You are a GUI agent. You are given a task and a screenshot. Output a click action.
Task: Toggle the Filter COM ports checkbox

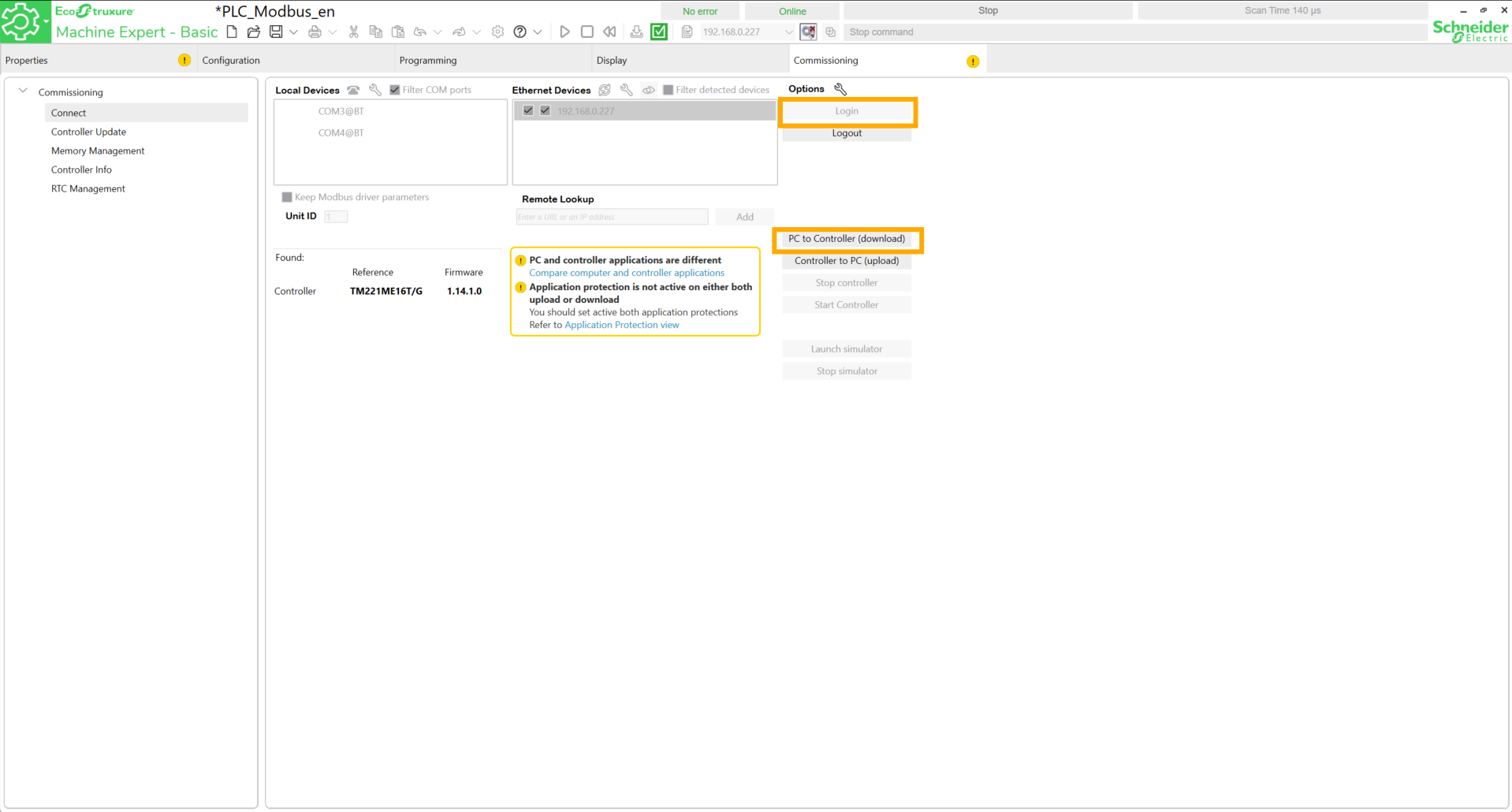coord(395,90)
